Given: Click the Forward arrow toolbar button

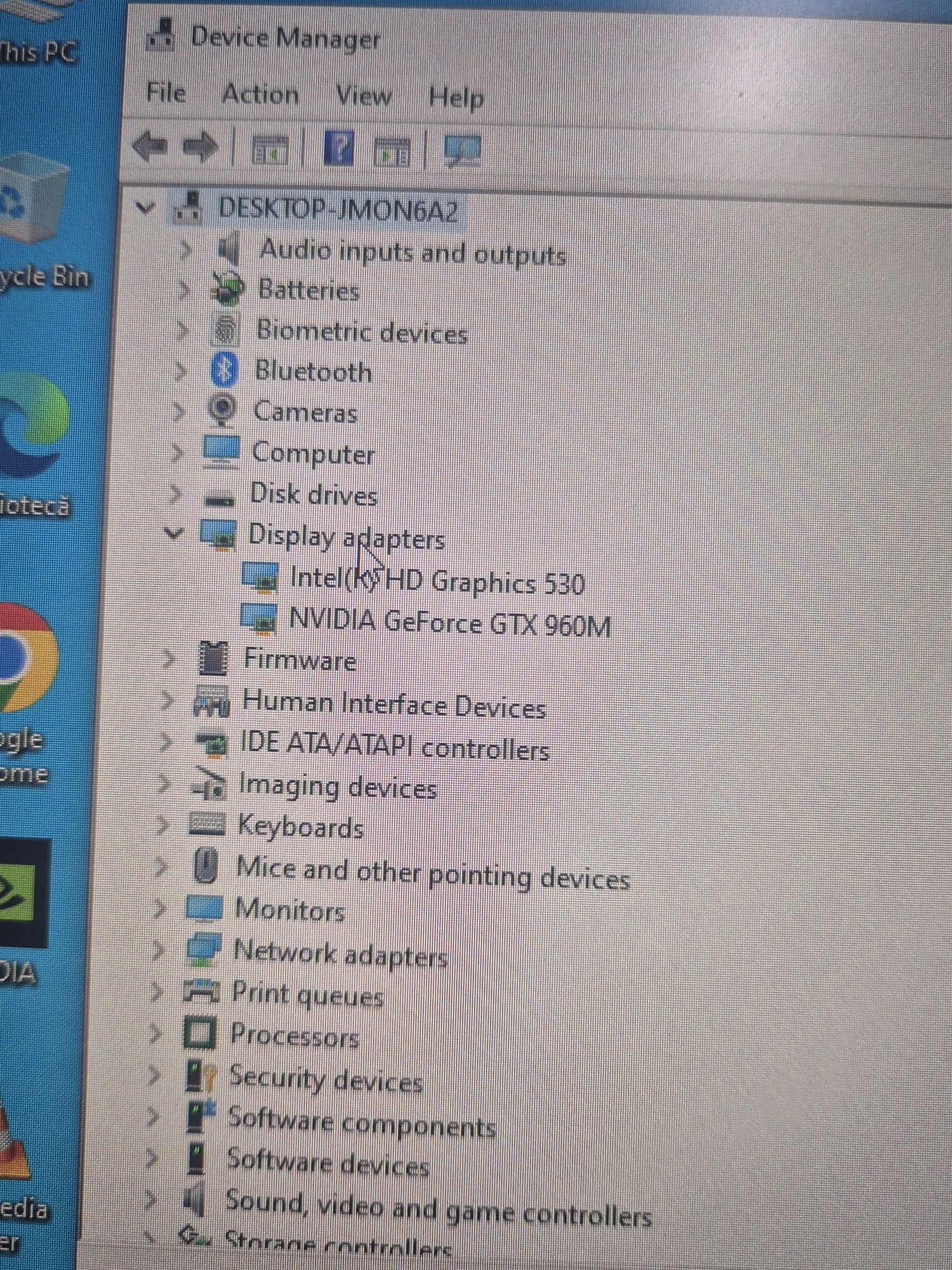Looking at the screenshot, I should 201,147.
